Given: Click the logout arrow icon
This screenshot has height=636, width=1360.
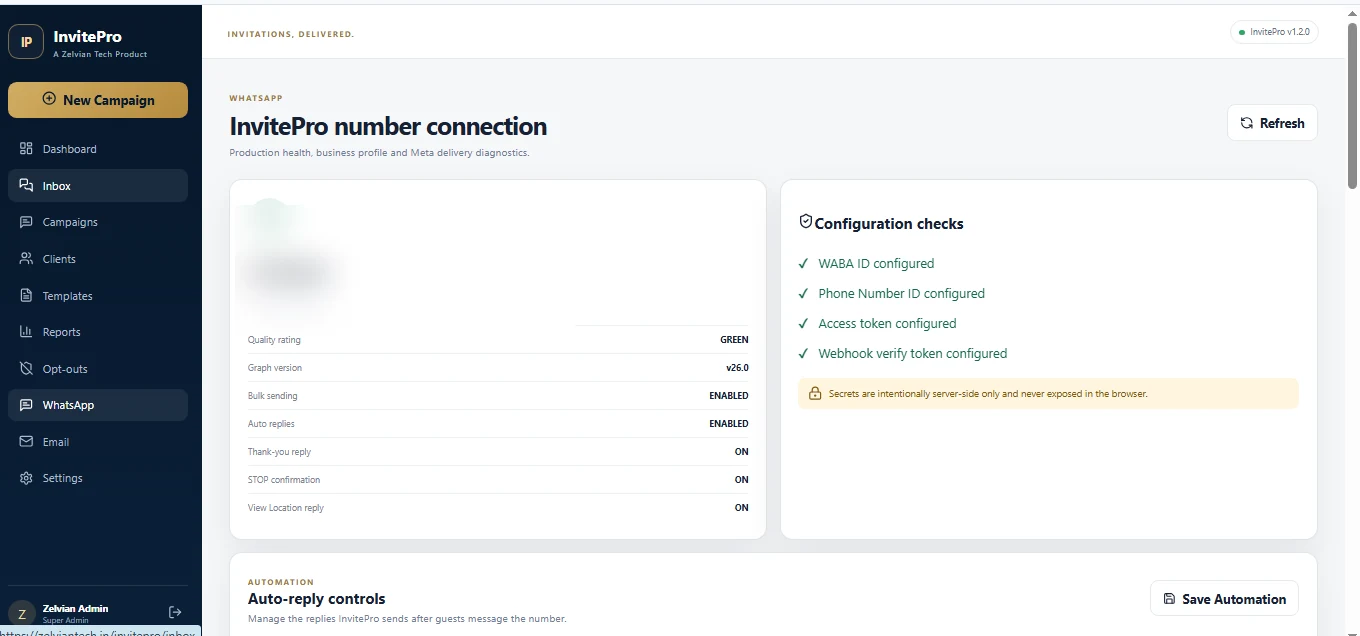Looking at the screenshot, I should coord(175,612).
